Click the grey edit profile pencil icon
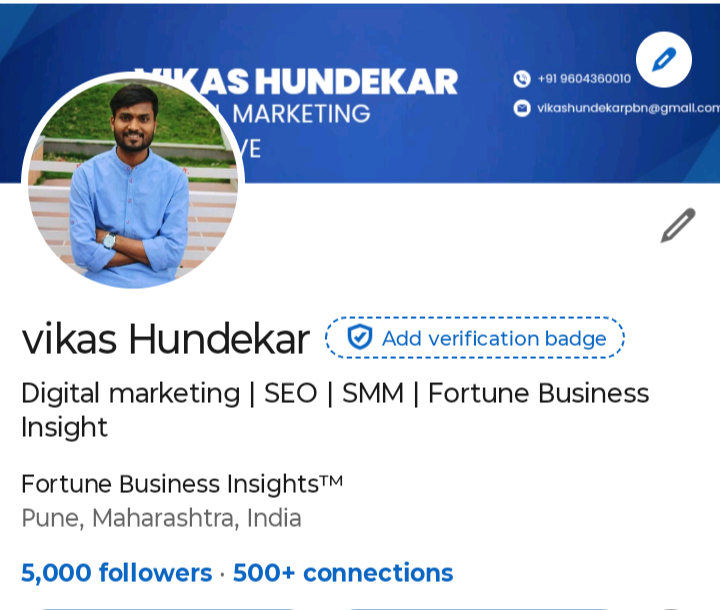Viewport: 720px width, 610px height. tap(677, 226)
